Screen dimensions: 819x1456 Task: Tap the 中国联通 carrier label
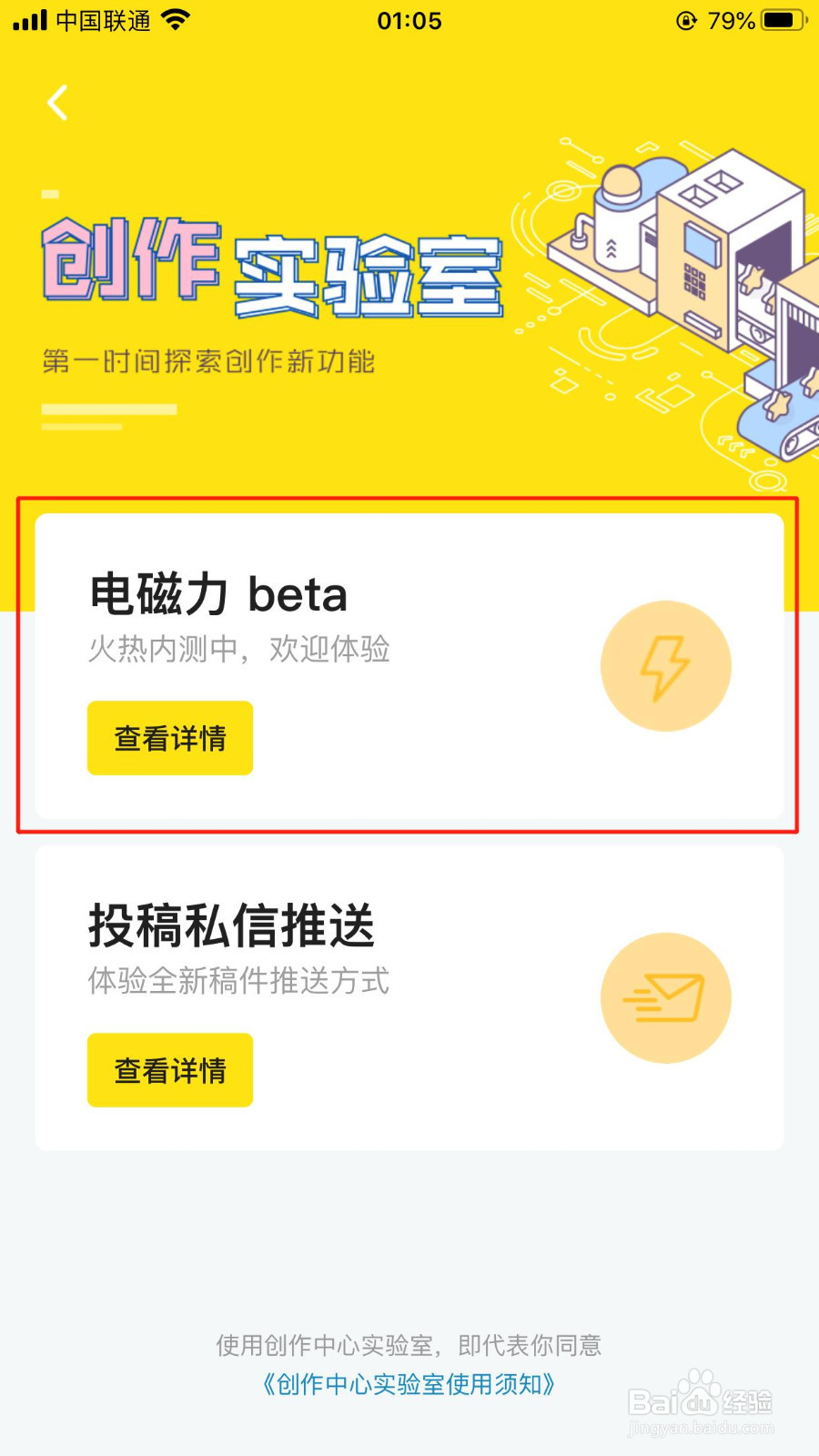pyautogui.click(x=103, y=20)
